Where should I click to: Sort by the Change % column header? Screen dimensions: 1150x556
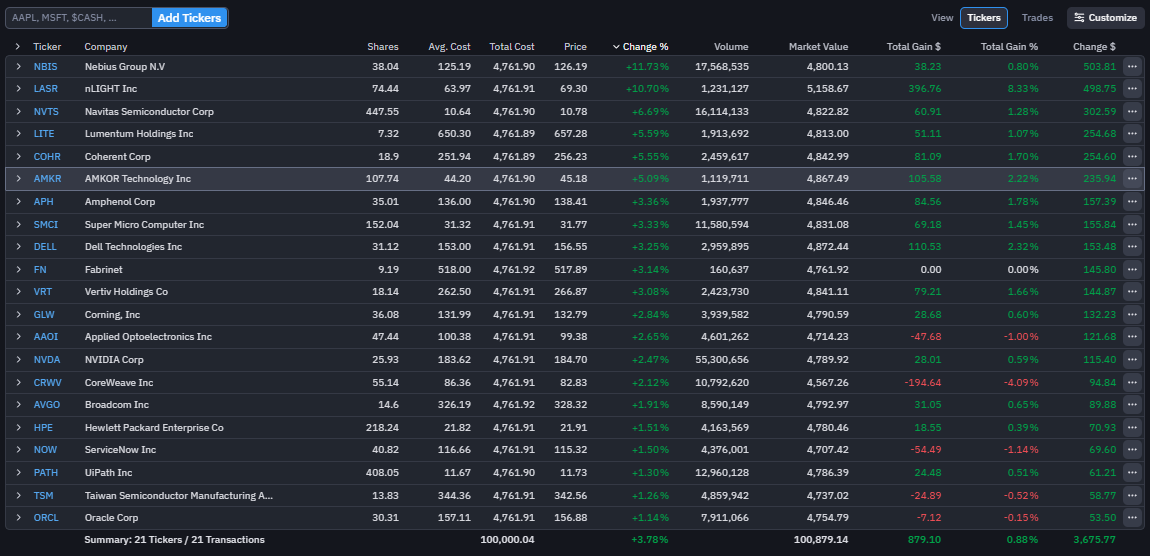tap(644, 47)
